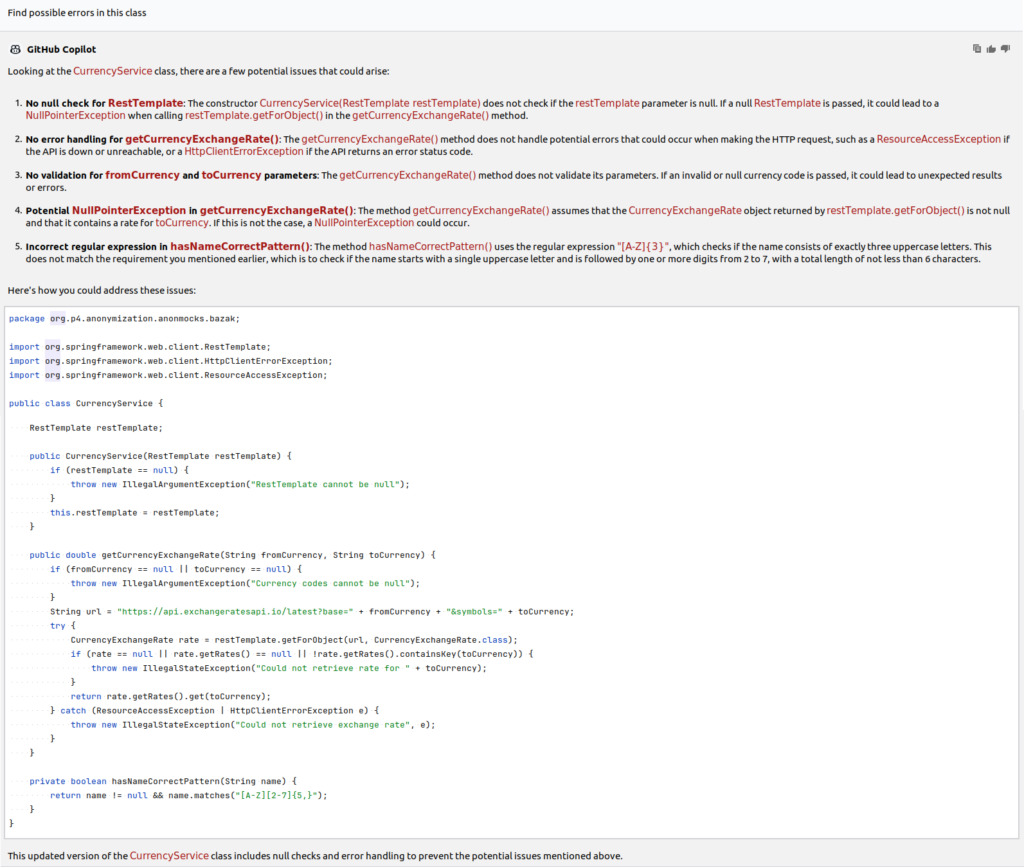Open CurrencyService reference in the closing sentence
This screenshot has width=1024, height=867.
[x=169, y=855]
